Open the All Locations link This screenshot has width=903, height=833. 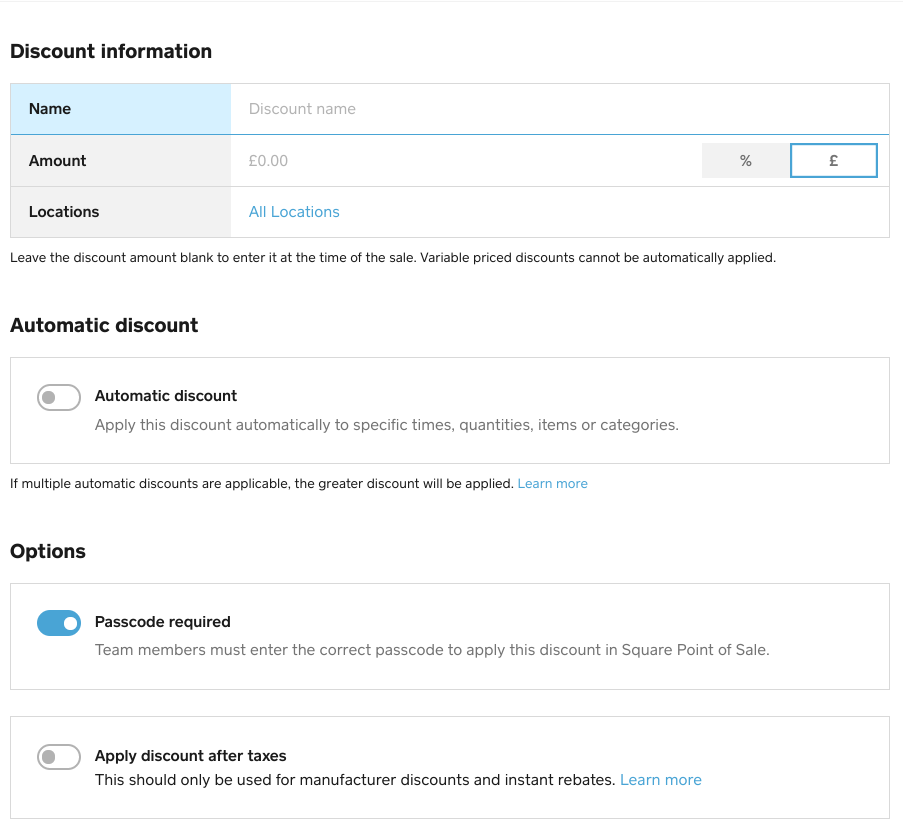click(x=294, y=212)
